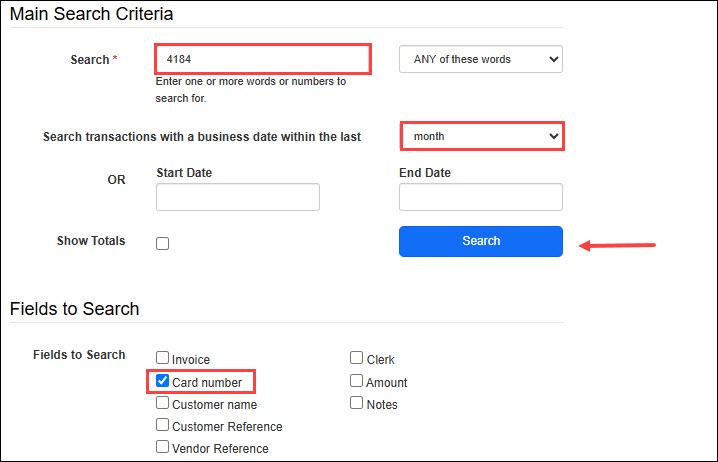Click the Search text input field
Image resolution: width=718 pixels, height=462 pixels.
[x=263, y=59]
